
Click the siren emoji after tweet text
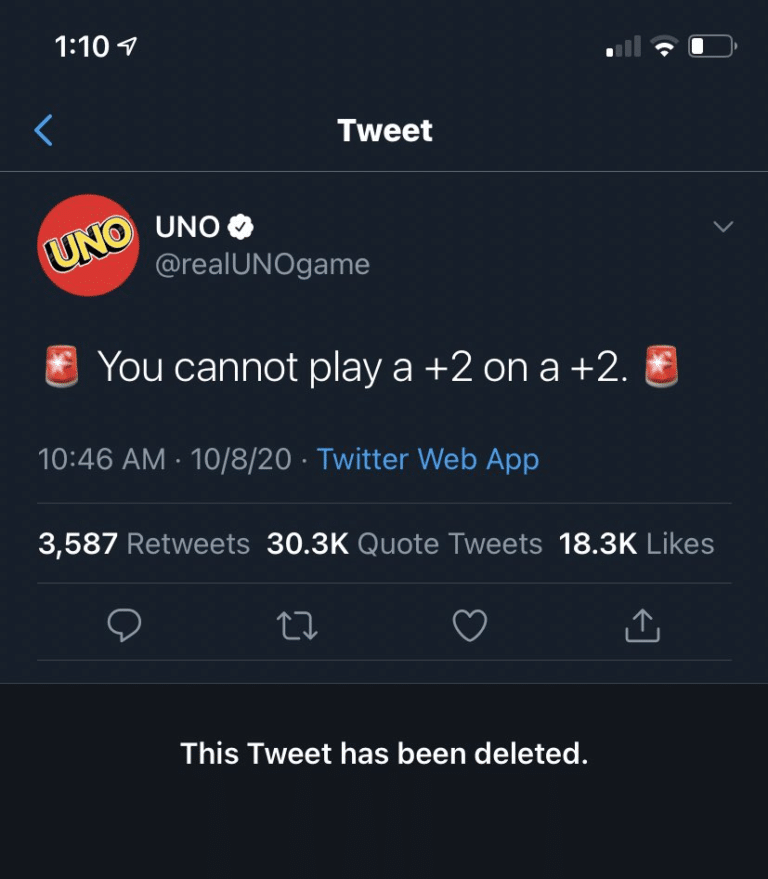[662, 367]
